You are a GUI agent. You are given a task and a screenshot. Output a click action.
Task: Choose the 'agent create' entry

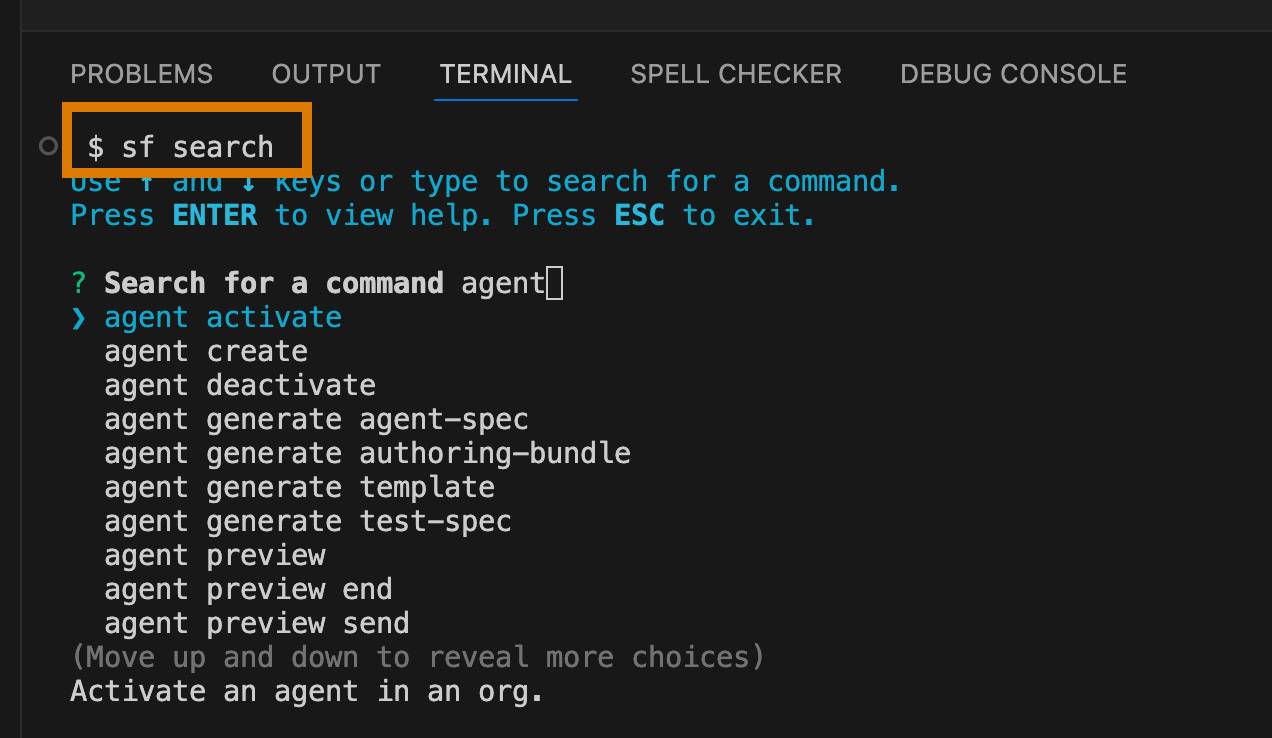pyautogui.click(x=206, y=352)
